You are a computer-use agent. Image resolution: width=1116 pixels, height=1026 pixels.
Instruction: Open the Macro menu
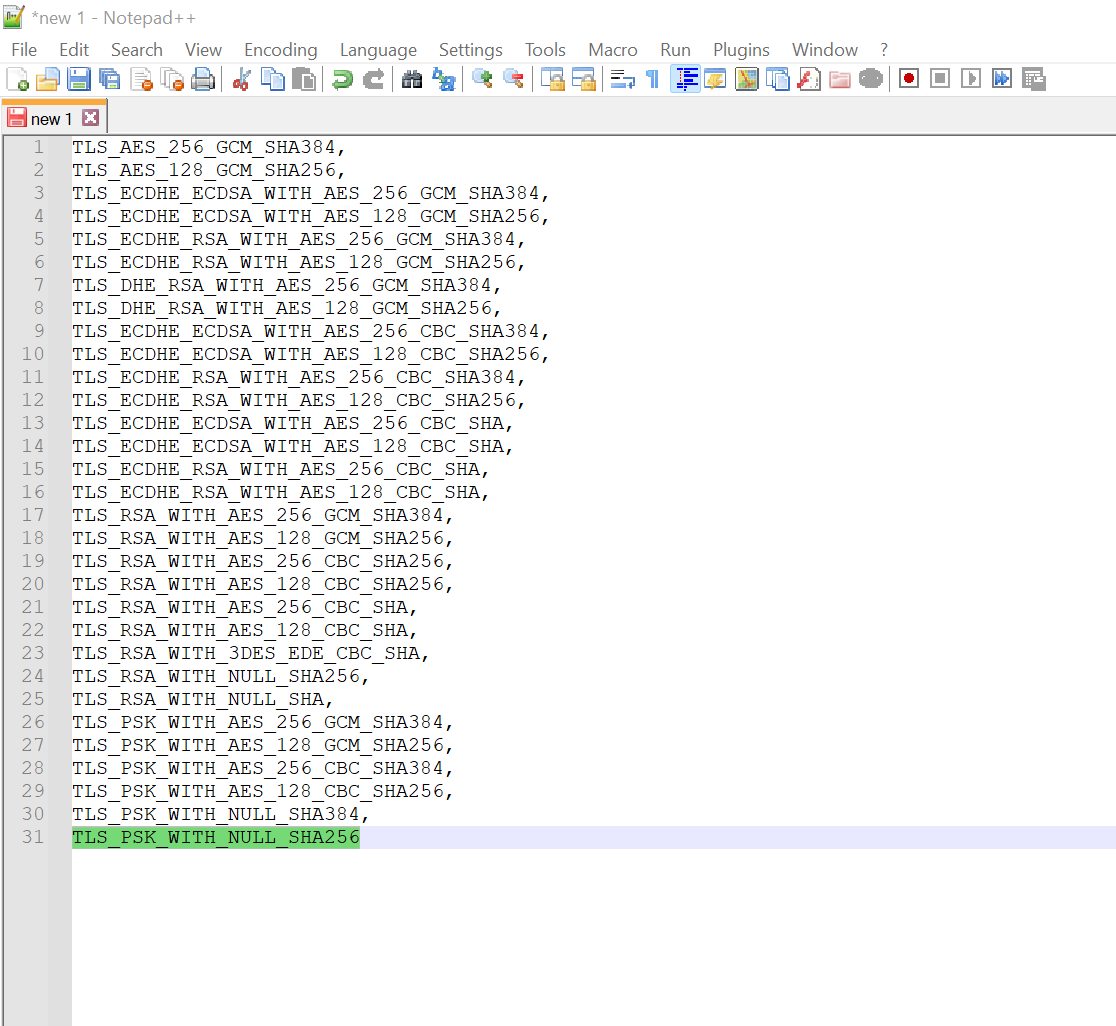(612, 49)
